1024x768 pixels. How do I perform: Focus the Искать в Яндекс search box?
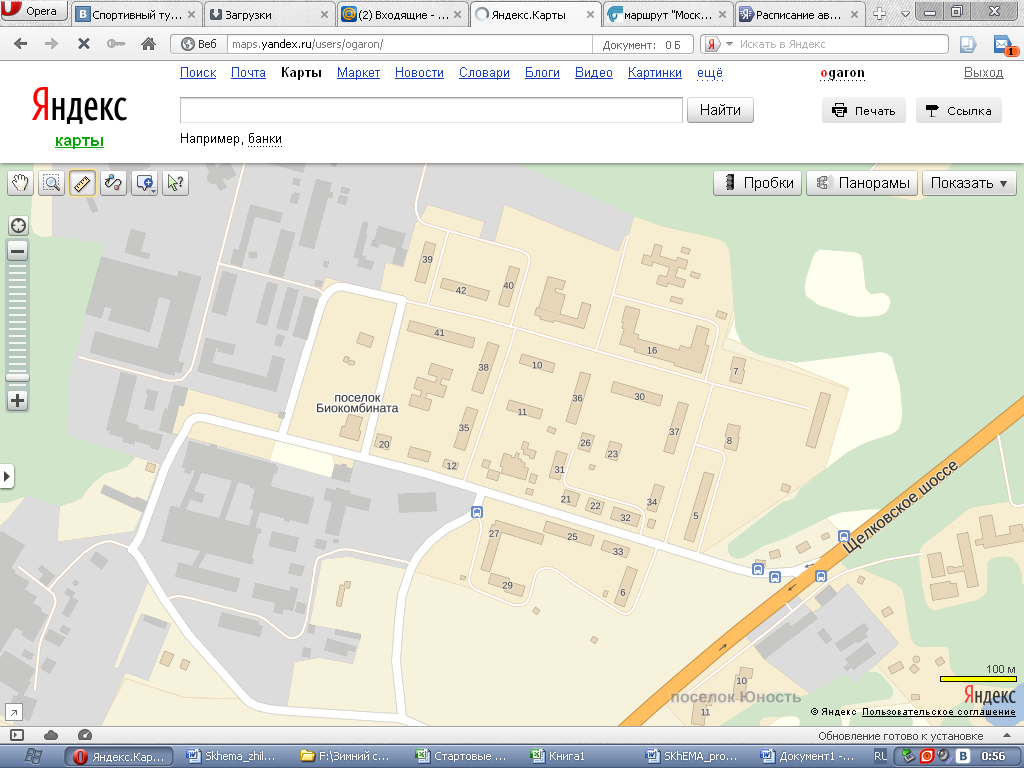841,44
